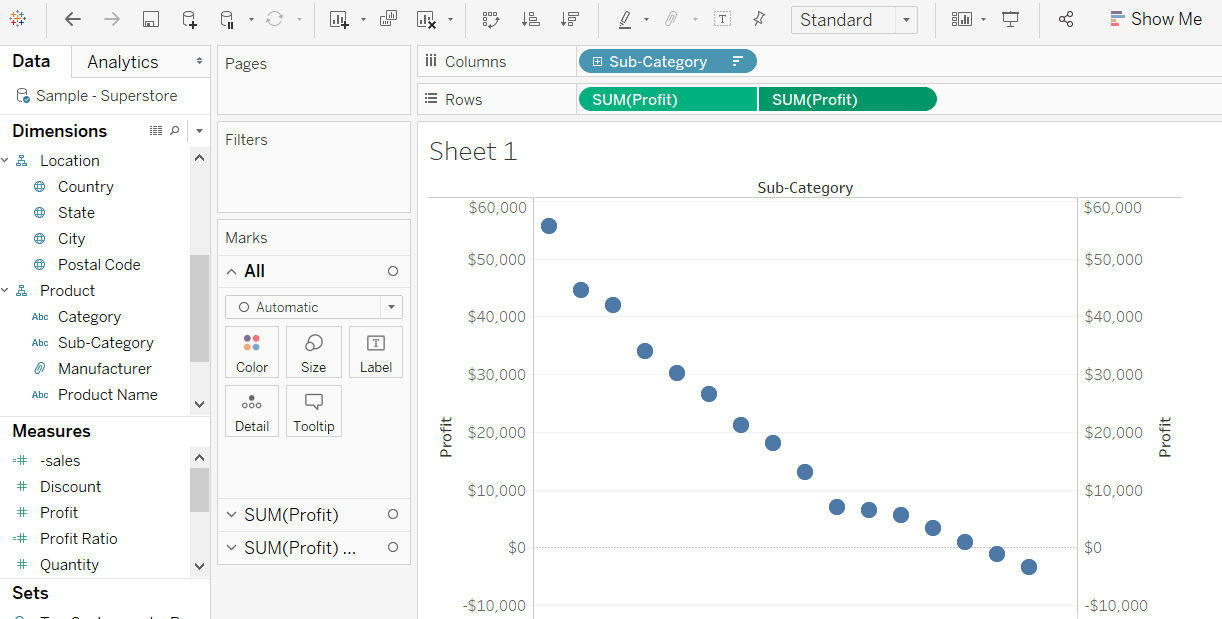Click the Dimensions list scrollbar down arrow
1222x619 pixels.
point(199,404)
